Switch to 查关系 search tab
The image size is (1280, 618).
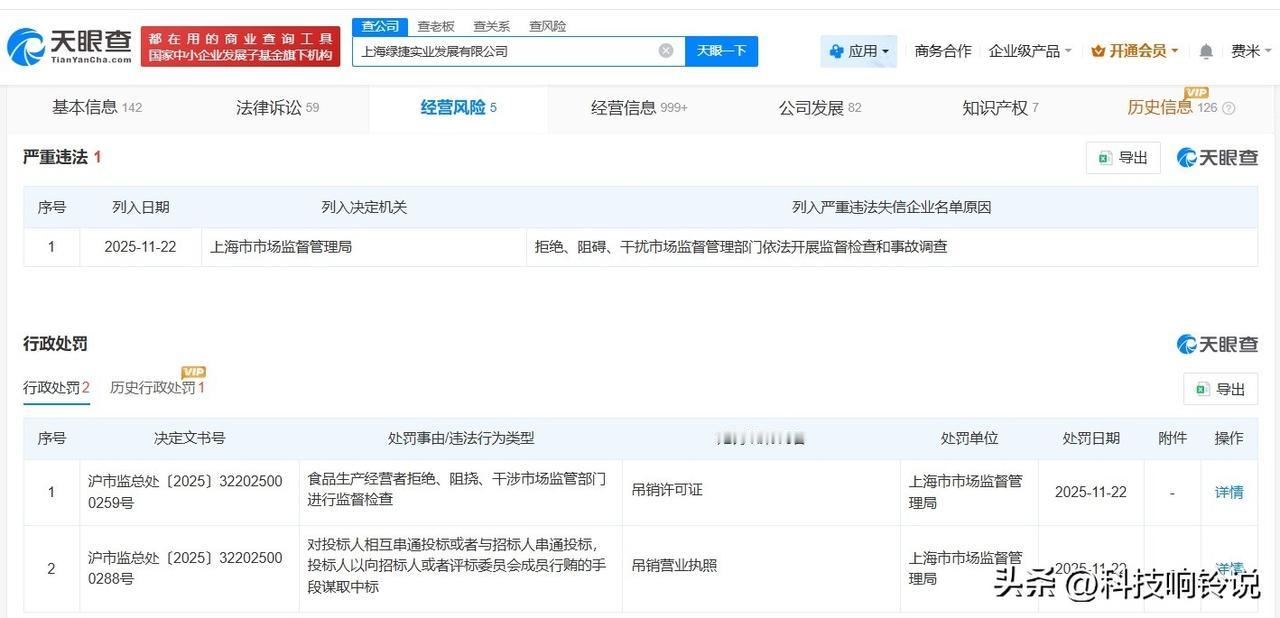point(491,26)
